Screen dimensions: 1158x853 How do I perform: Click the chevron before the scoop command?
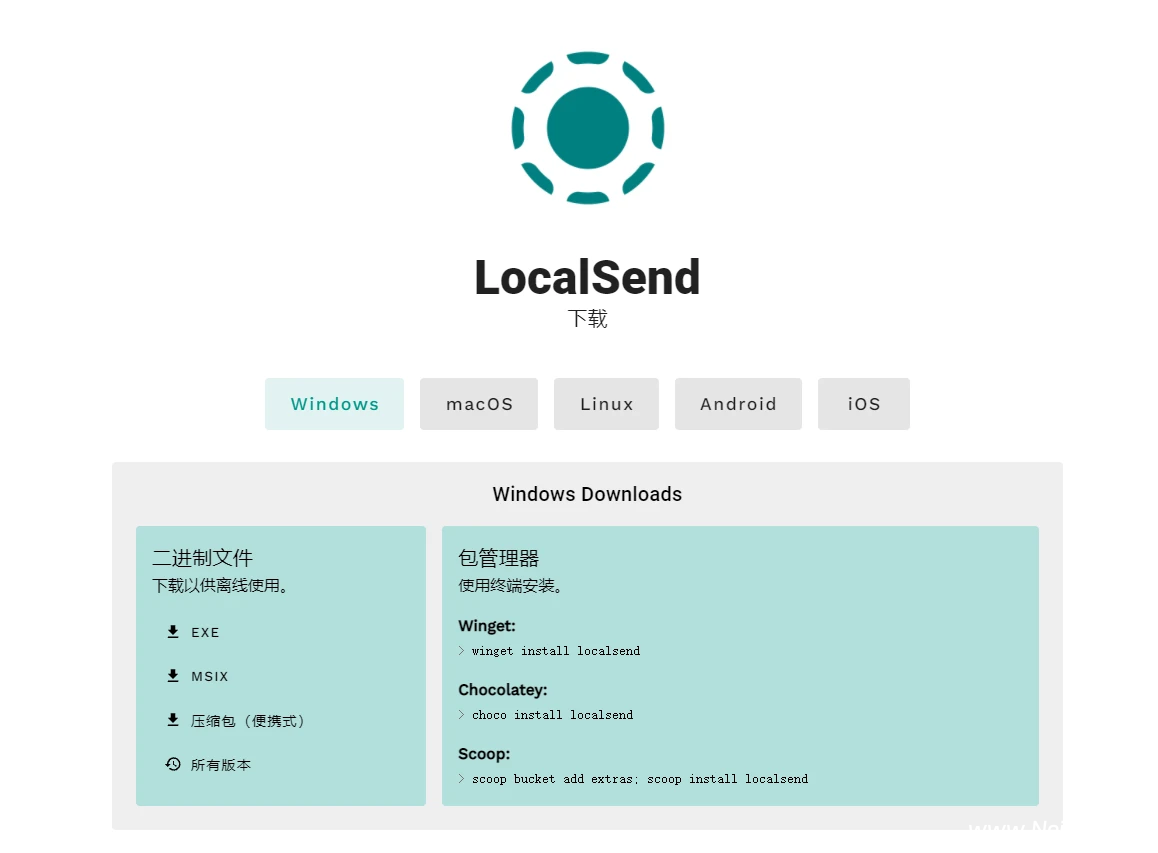(462, 778)
